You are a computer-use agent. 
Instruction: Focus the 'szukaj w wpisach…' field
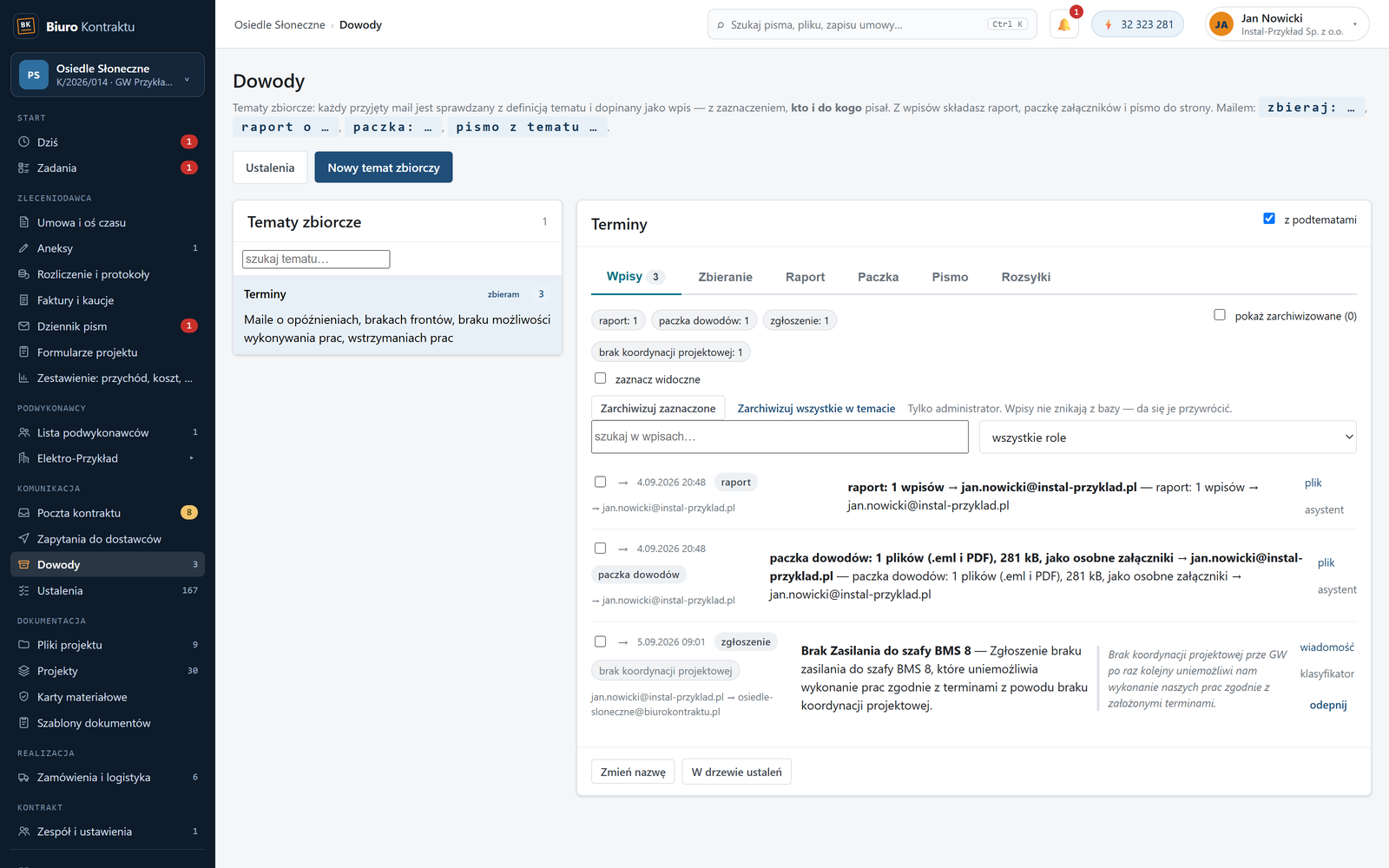[x=780, y=437]
